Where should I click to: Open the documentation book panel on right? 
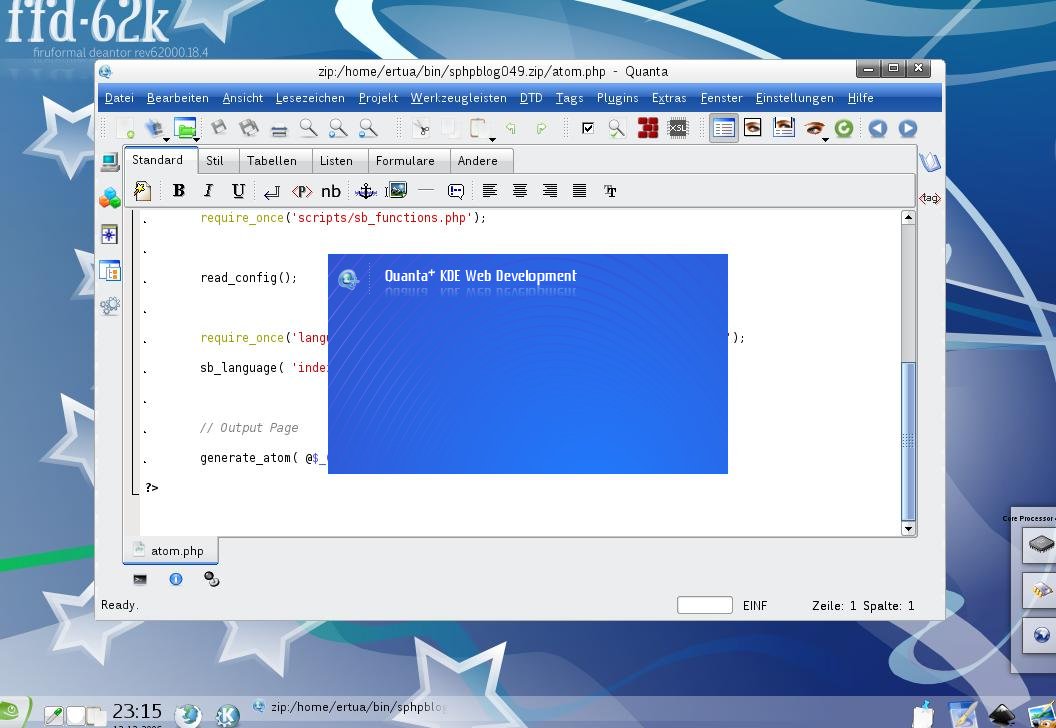930,162
